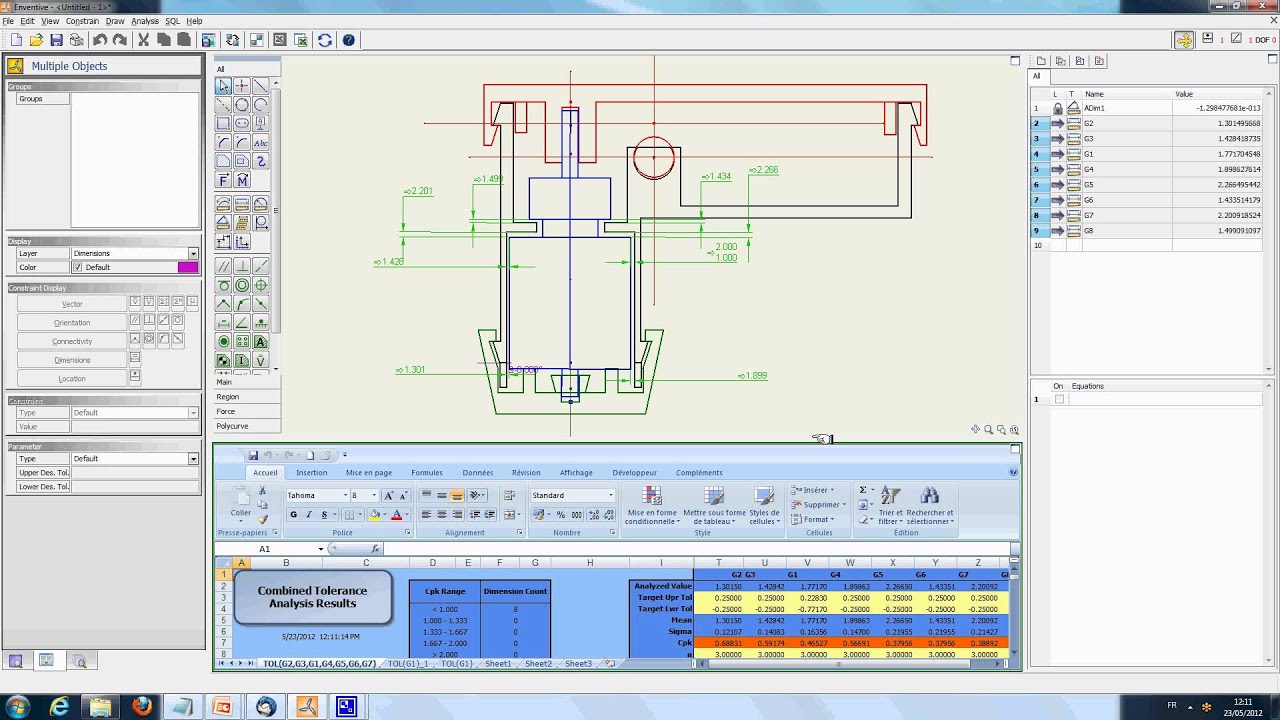Toggle the Location constraint display checkbox
The image size is (1280, 720).
[x=135, y=377]
